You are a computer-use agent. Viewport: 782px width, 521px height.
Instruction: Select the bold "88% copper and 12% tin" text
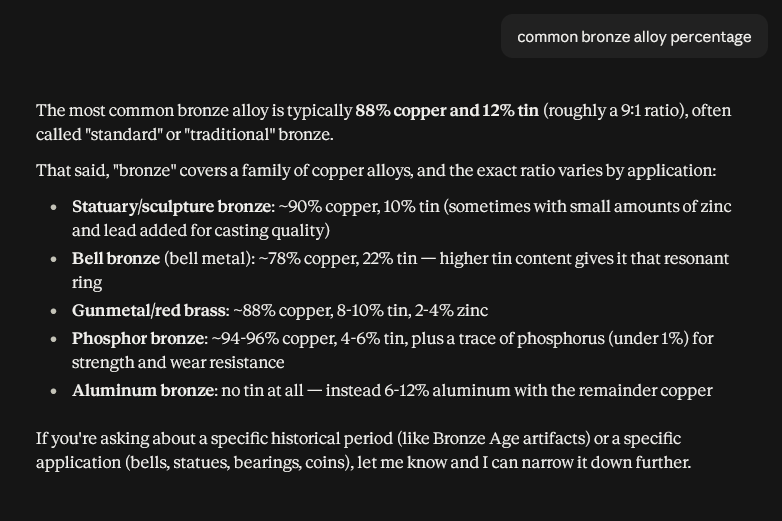click(x=447, y=110)
